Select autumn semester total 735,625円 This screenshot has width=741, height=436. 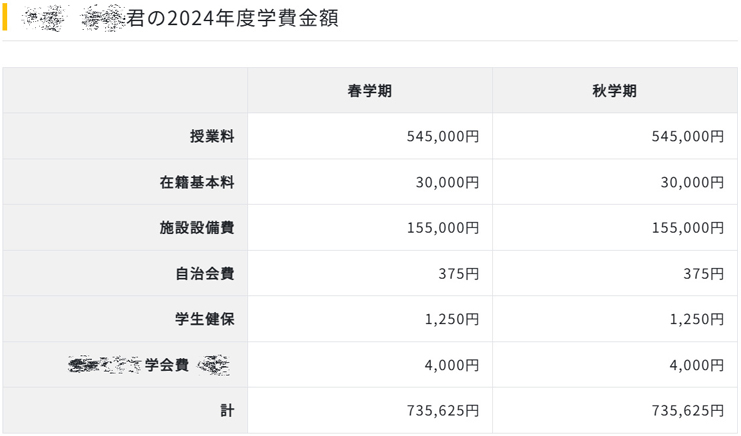pos(687,411)
